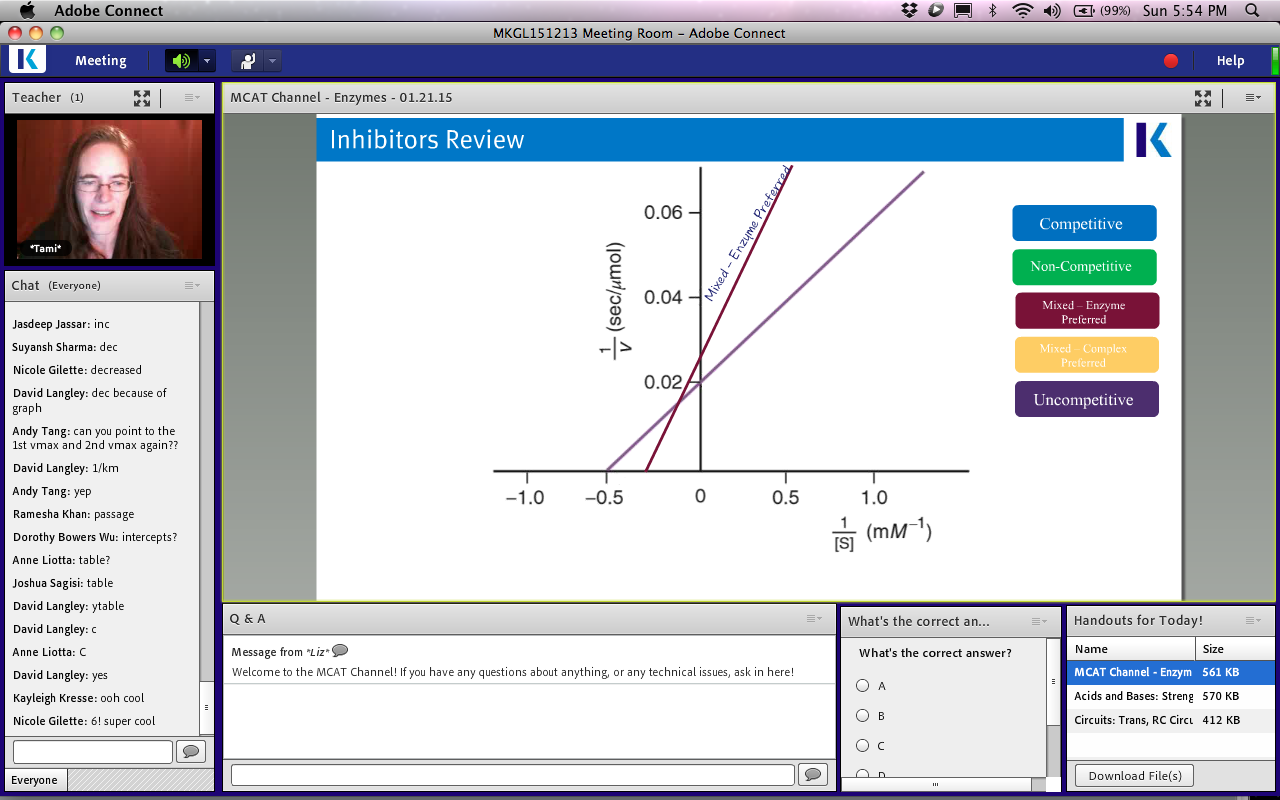Maximize the Teacher video pod
The width and height of the screenshot is (1280, 800).
point(142,98)
